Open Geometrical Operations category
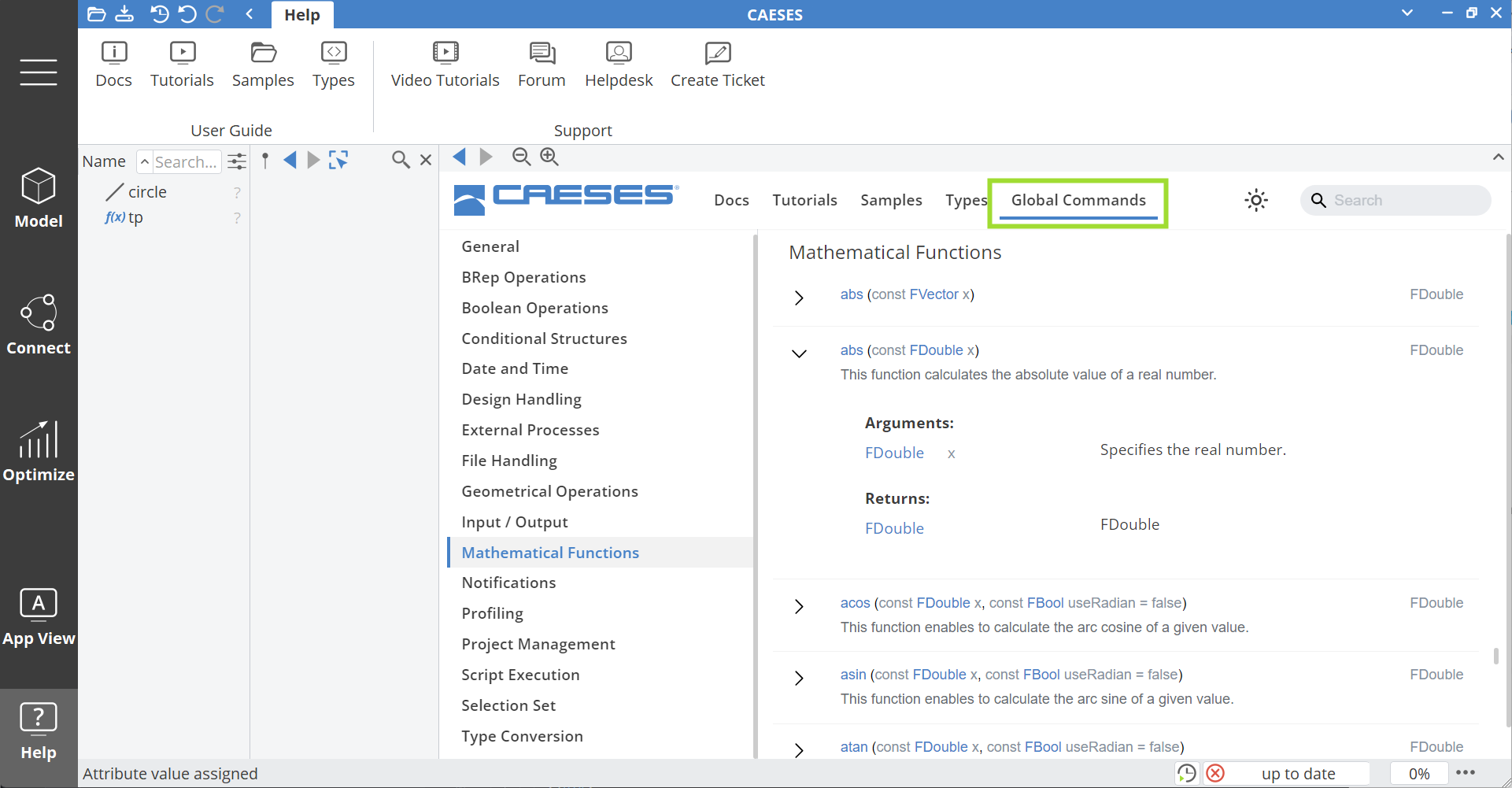 click(549, 491)
